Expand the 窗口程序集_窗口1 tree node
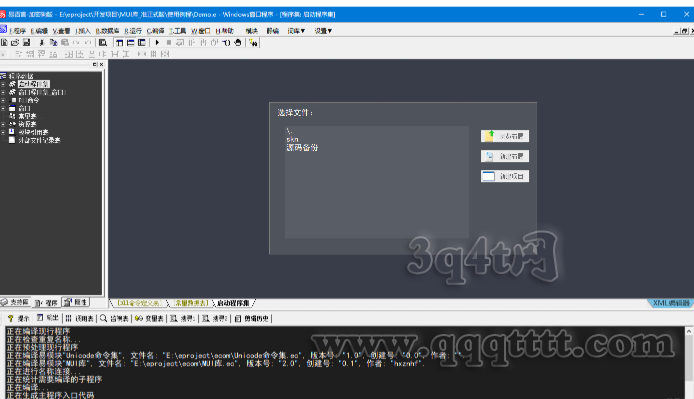Screen dimensions: 694x399 [x=3, y=92]
